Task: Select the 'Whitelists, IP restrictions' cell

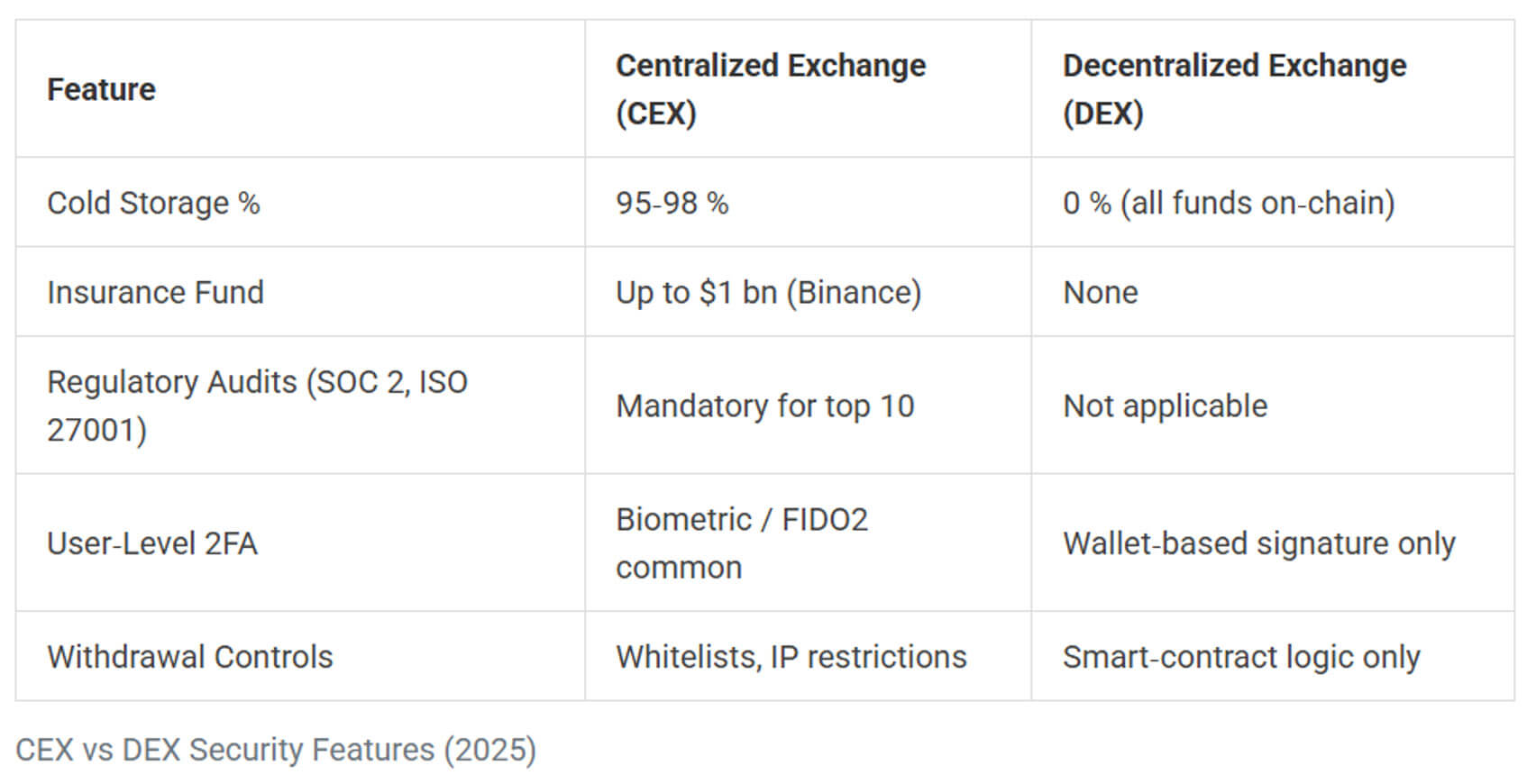Action: [791, 657]
